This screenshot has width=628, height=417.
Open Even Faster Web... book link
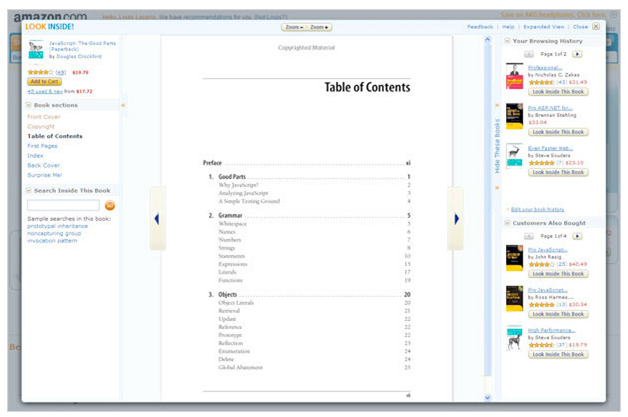pyautogui.click(x=550, y=148)
